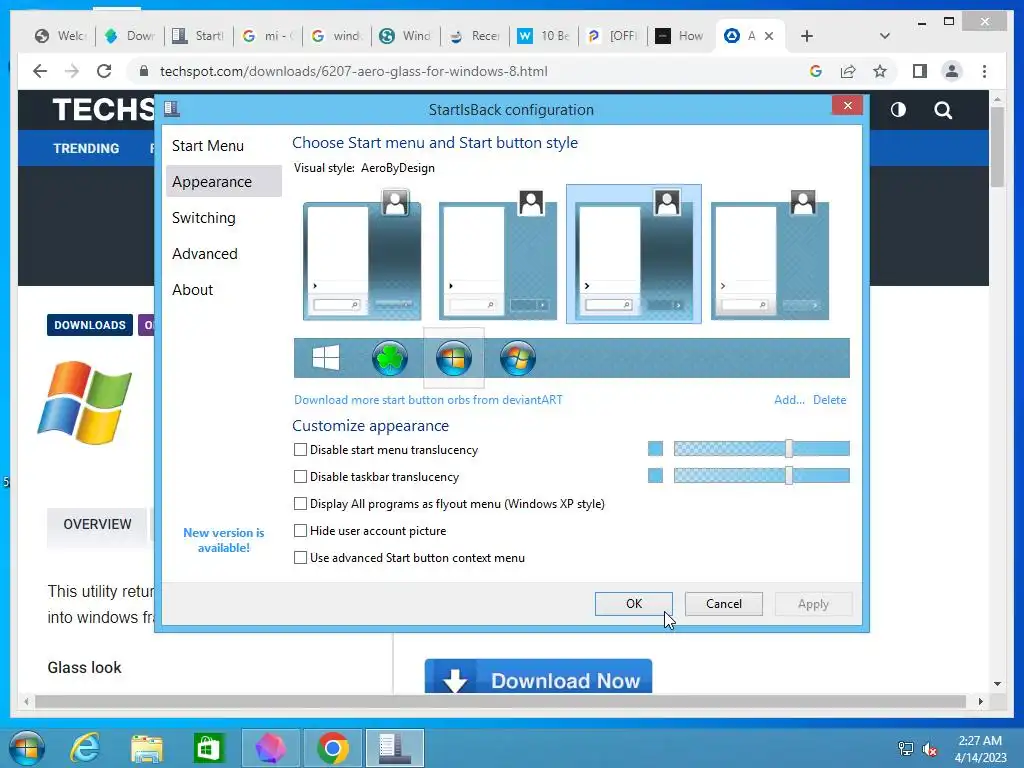1024x768 pixels.
Task: Open the Windows Store taskbar icon
Action: [x=208, y=748]
